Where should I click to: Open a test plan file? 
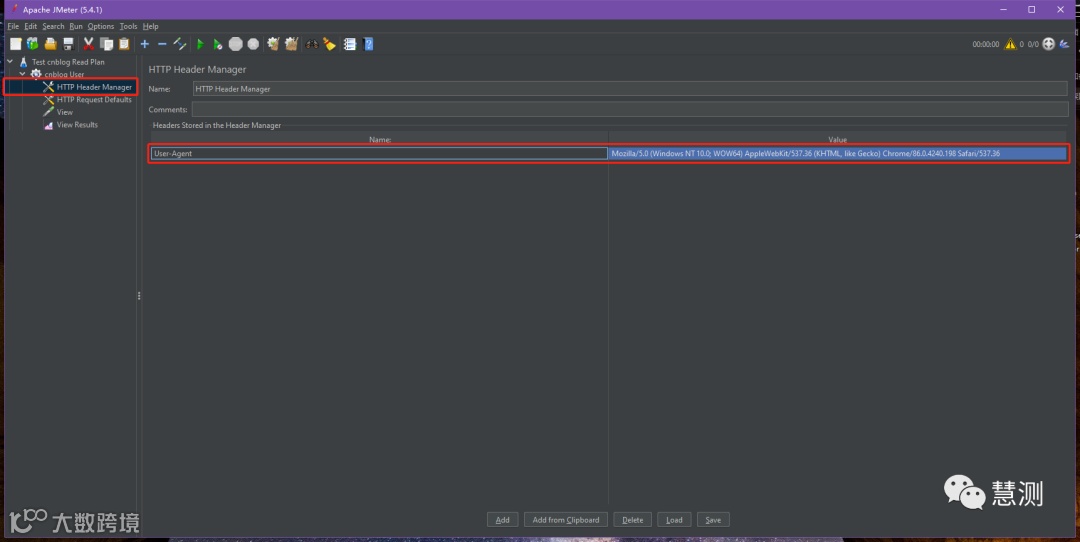click(50, 44)
